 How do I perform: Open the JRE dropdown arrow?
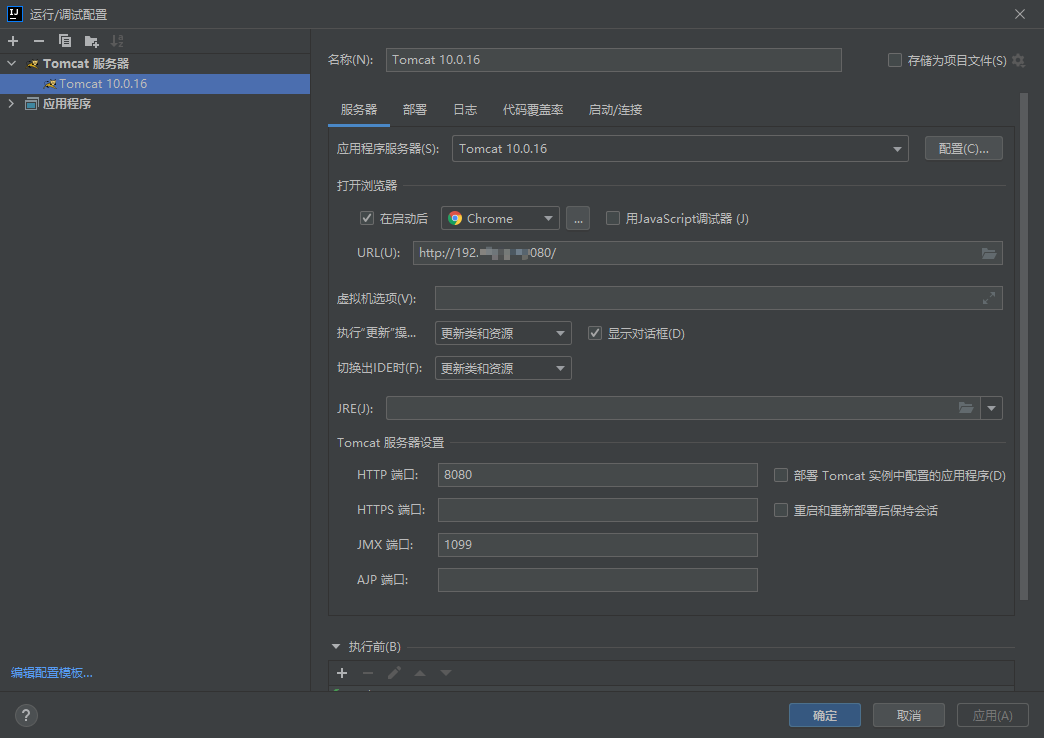pos(991,408)
